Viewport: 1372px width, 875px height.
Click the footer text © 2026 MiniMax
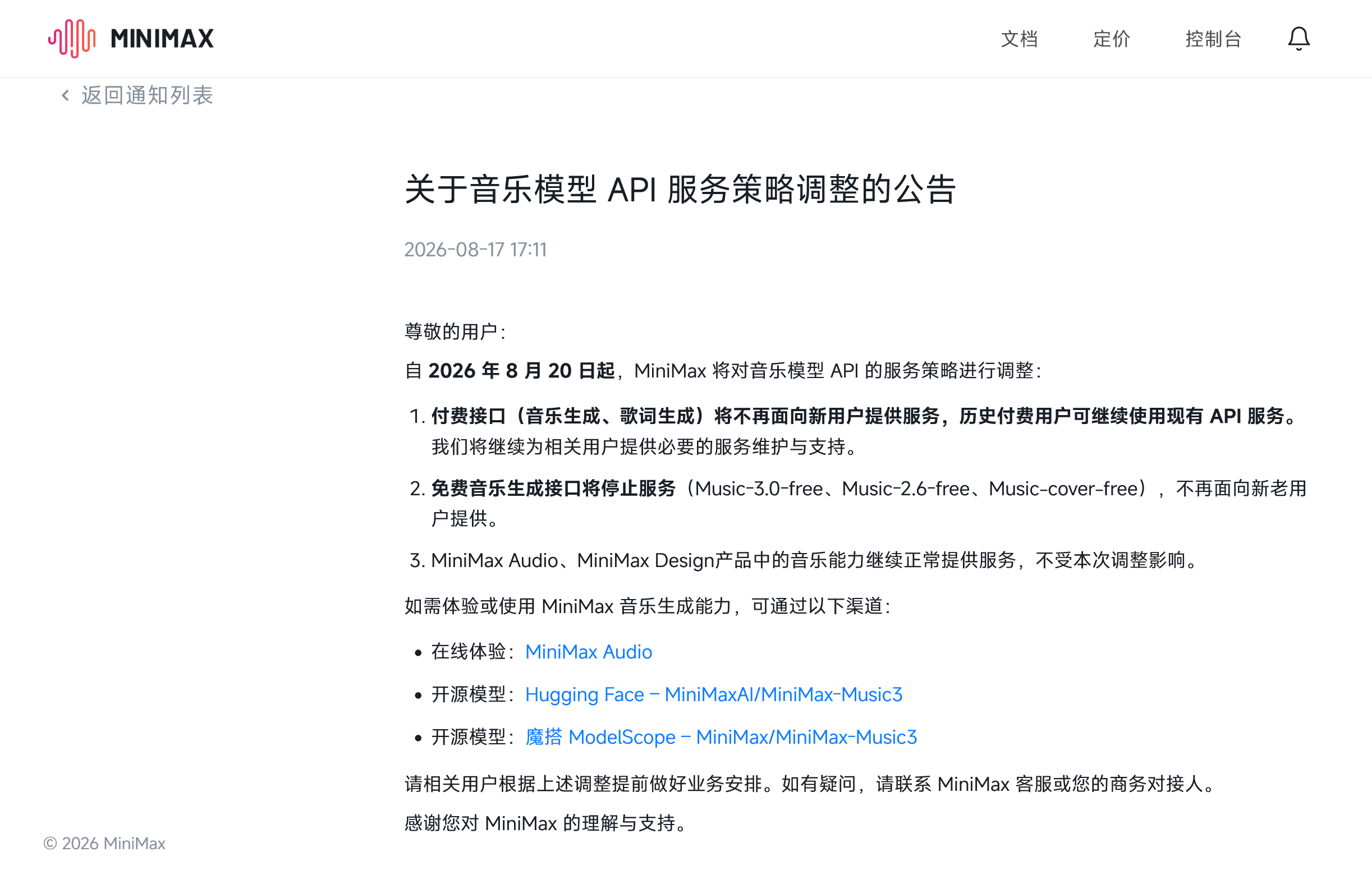[104, 844]
